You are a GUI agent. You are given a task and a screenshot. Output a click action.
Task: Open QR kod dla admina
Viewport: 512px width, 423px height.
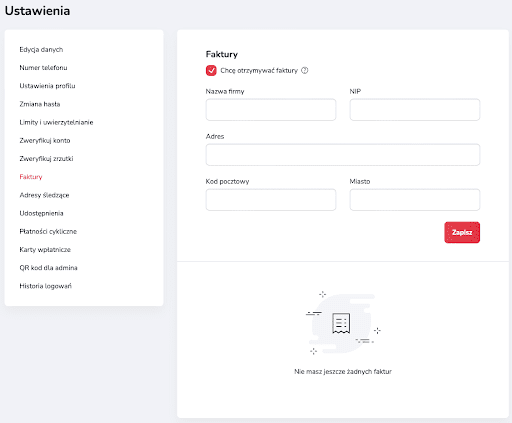tap(48, 268)
